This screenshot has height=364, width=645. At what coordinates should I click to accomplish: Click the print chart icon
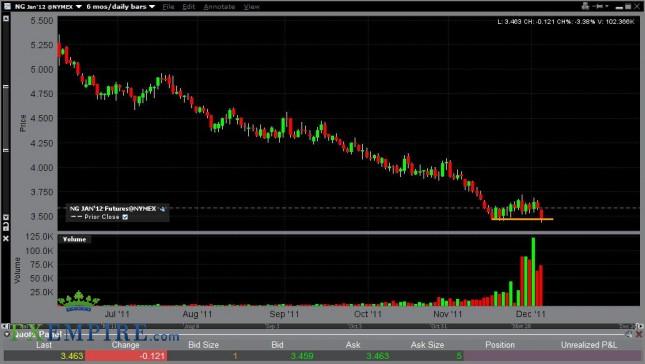pyautogui.click(x=585, y=6)
